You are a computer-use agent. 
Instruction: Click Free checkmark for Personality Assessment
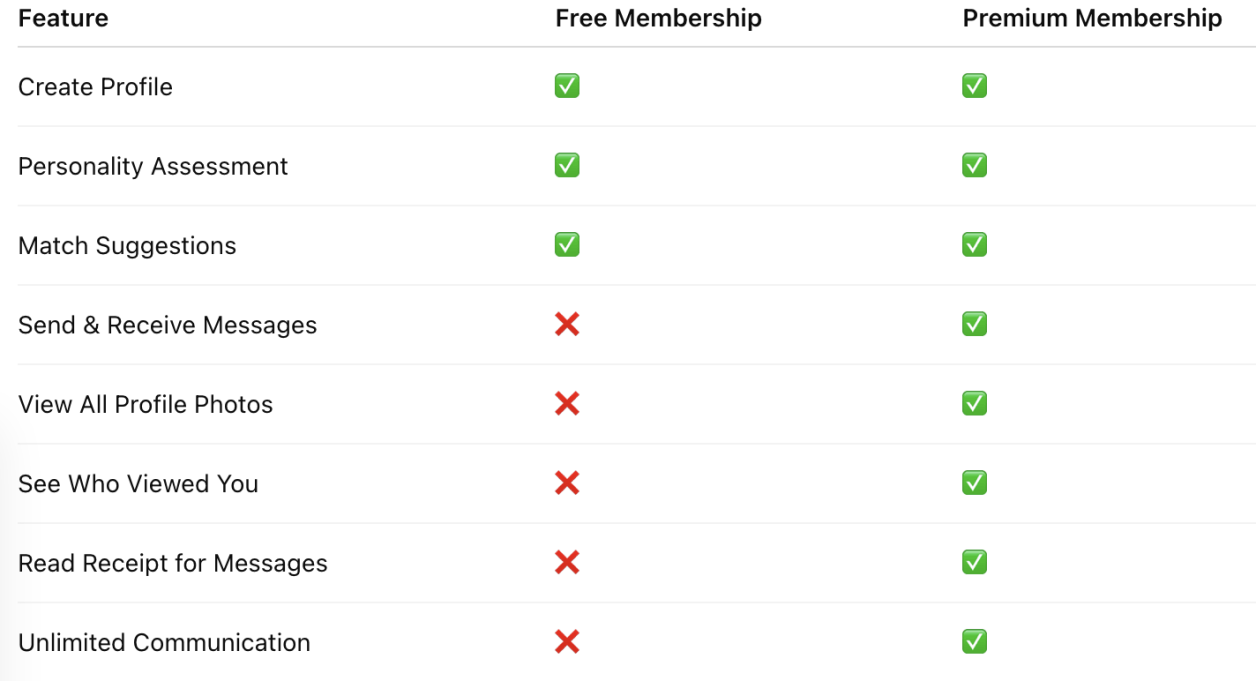567,165
